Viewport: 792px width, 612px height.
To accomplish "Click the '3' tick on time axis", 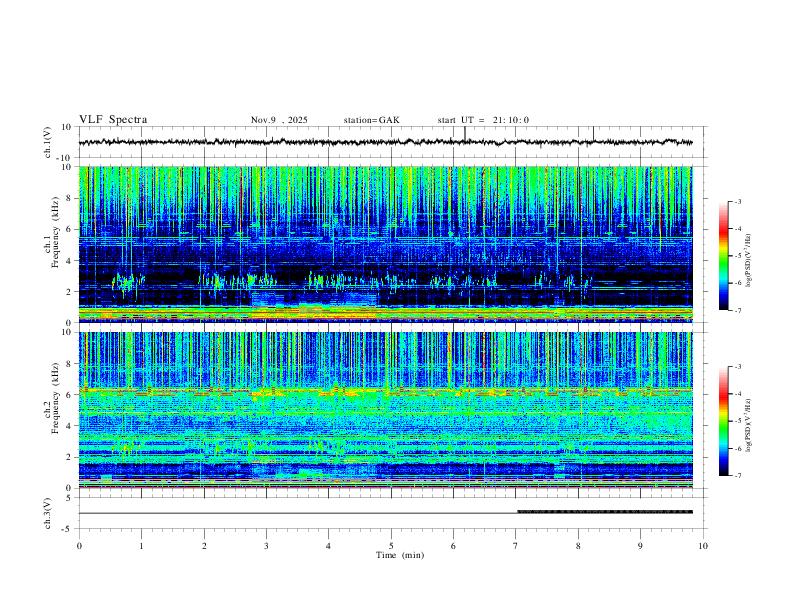I will (266, 546).
